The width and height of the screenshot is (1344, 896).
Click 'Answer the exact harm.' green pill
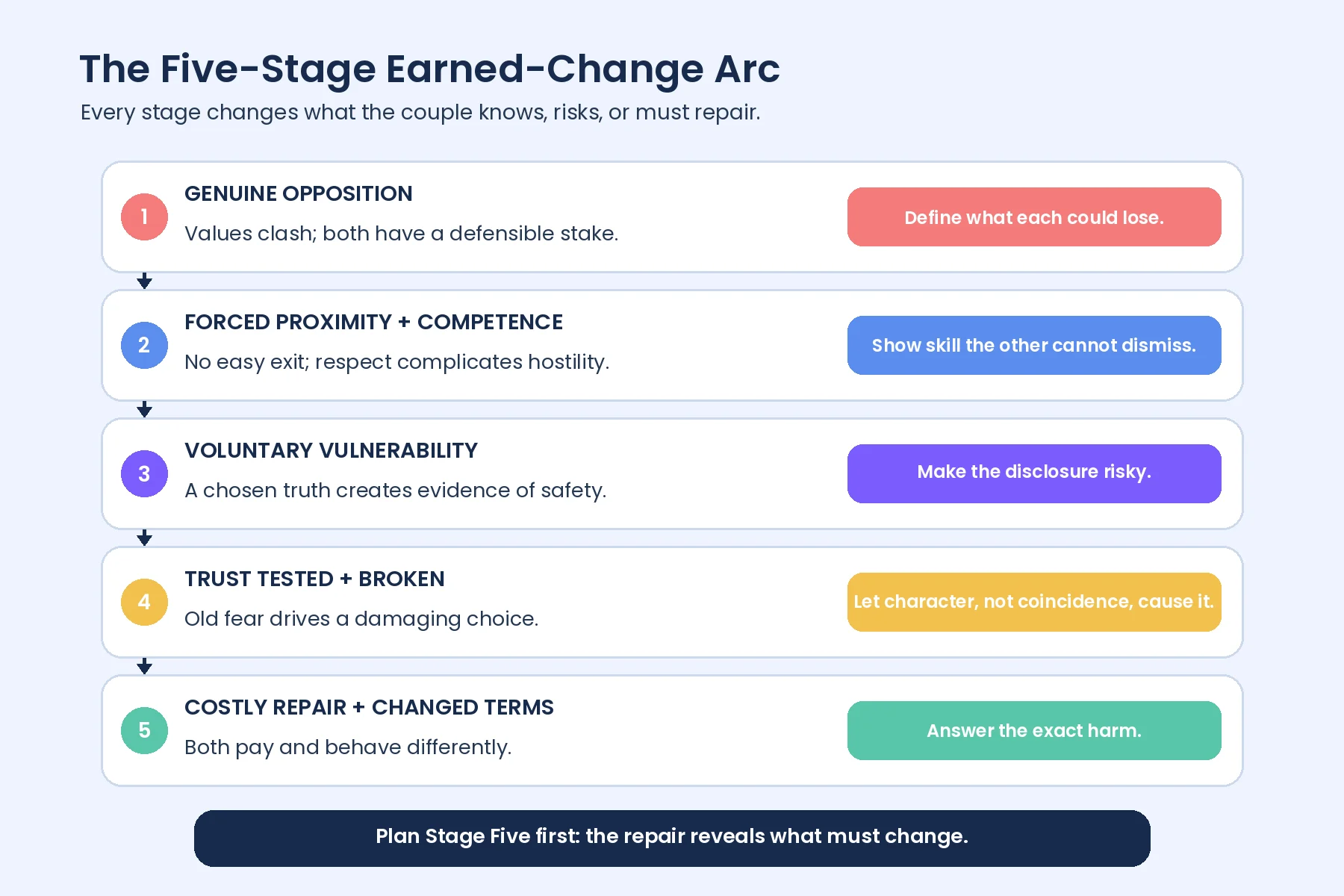[1034, 730]
